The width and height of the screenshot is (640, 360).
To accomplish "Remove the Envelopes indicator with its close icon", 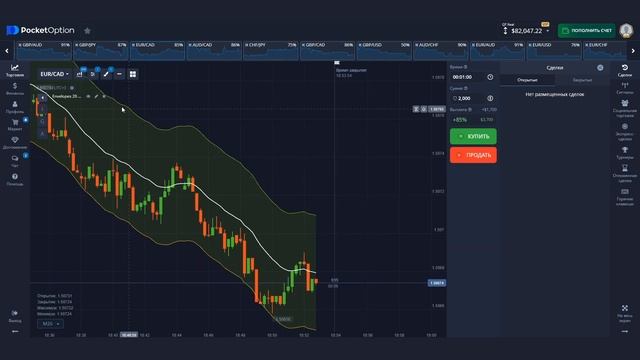I will (x=104, y=96).
